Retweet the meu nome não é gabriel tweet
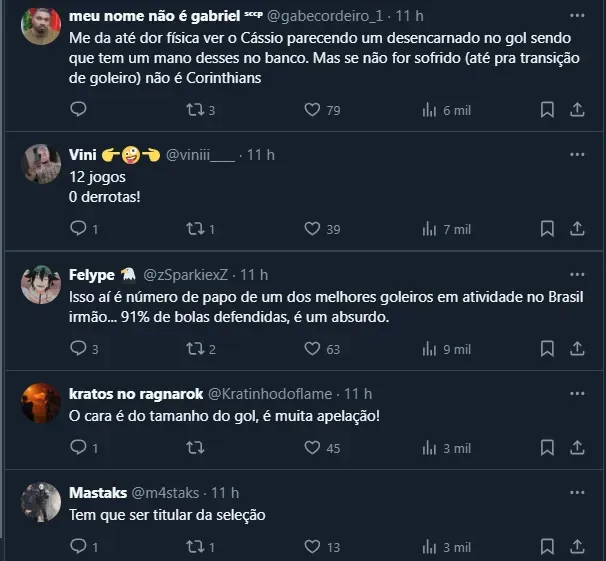The width and height of the screenshot is (606, 561). click(x=195, y=109)
